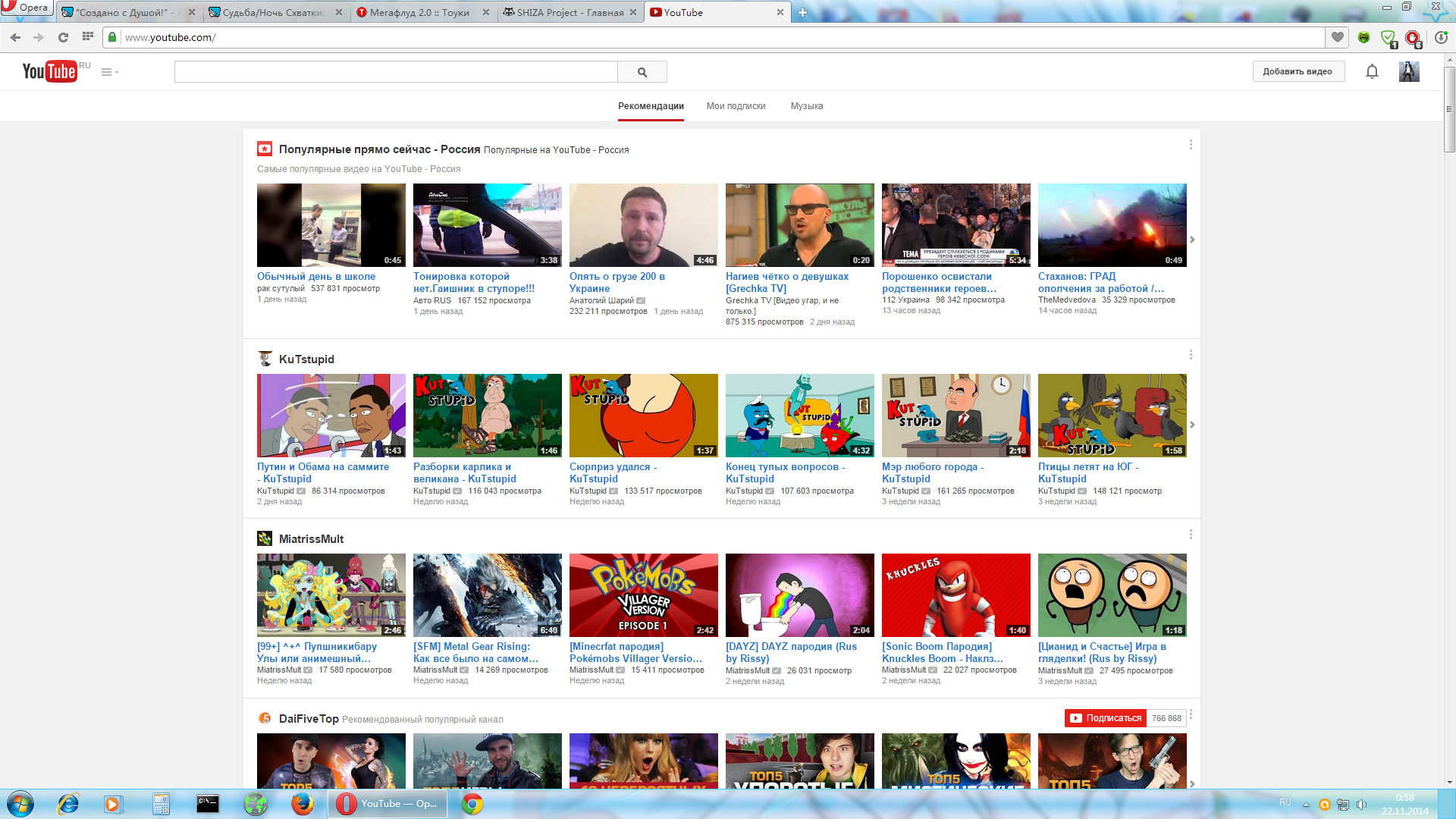
Task: Open notifications bell icon
Action: pyautogui.click(x=1372, y=71)
